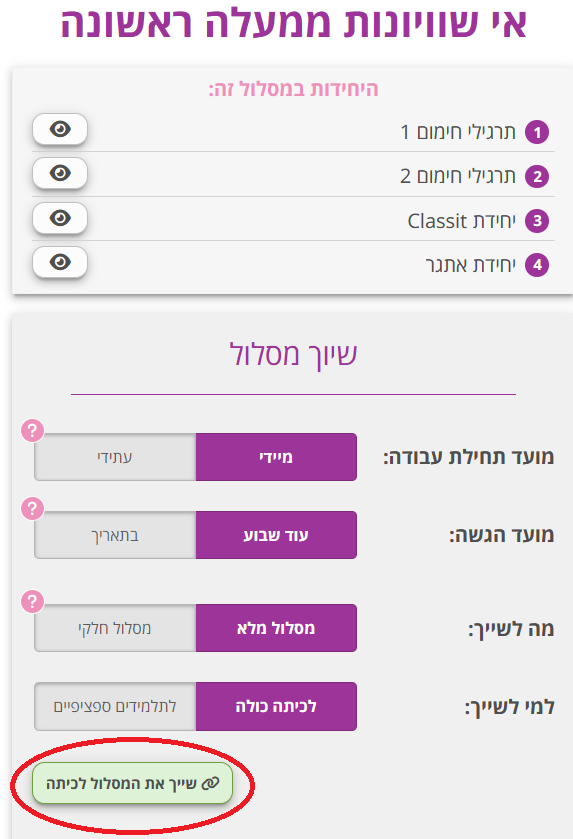Select מיידי start time option

276,457
